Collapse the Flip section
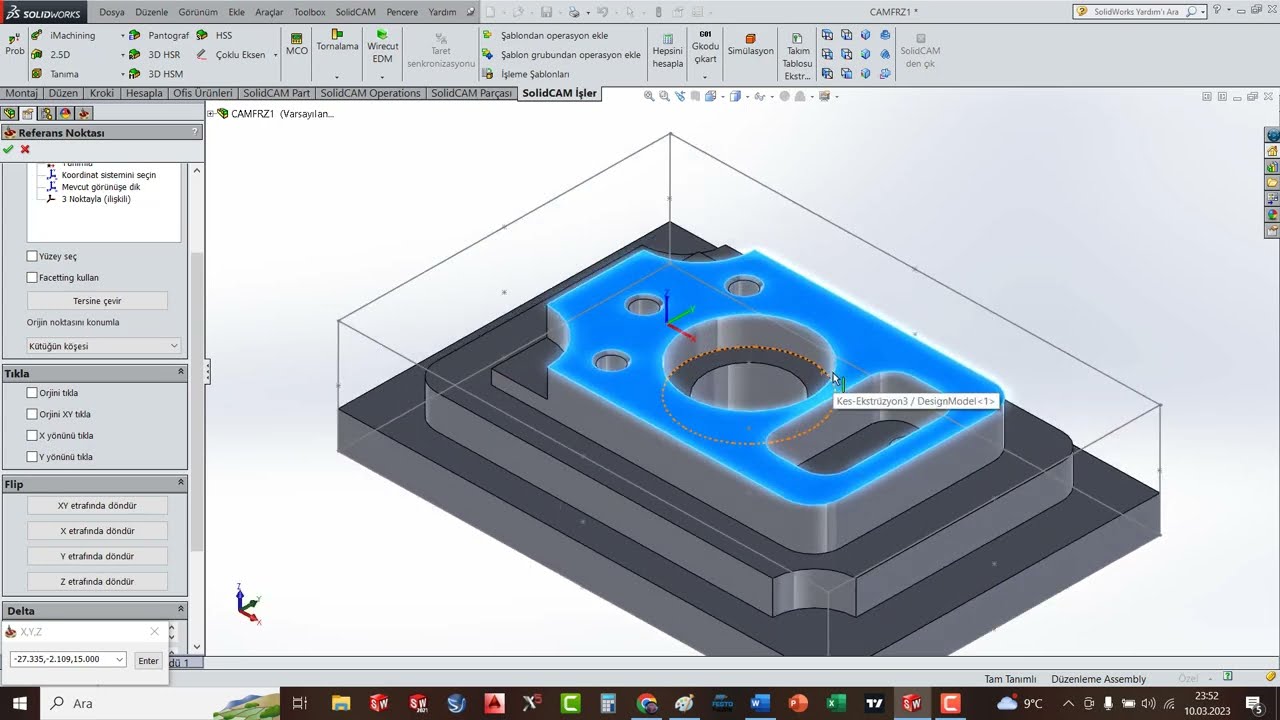 181,483
